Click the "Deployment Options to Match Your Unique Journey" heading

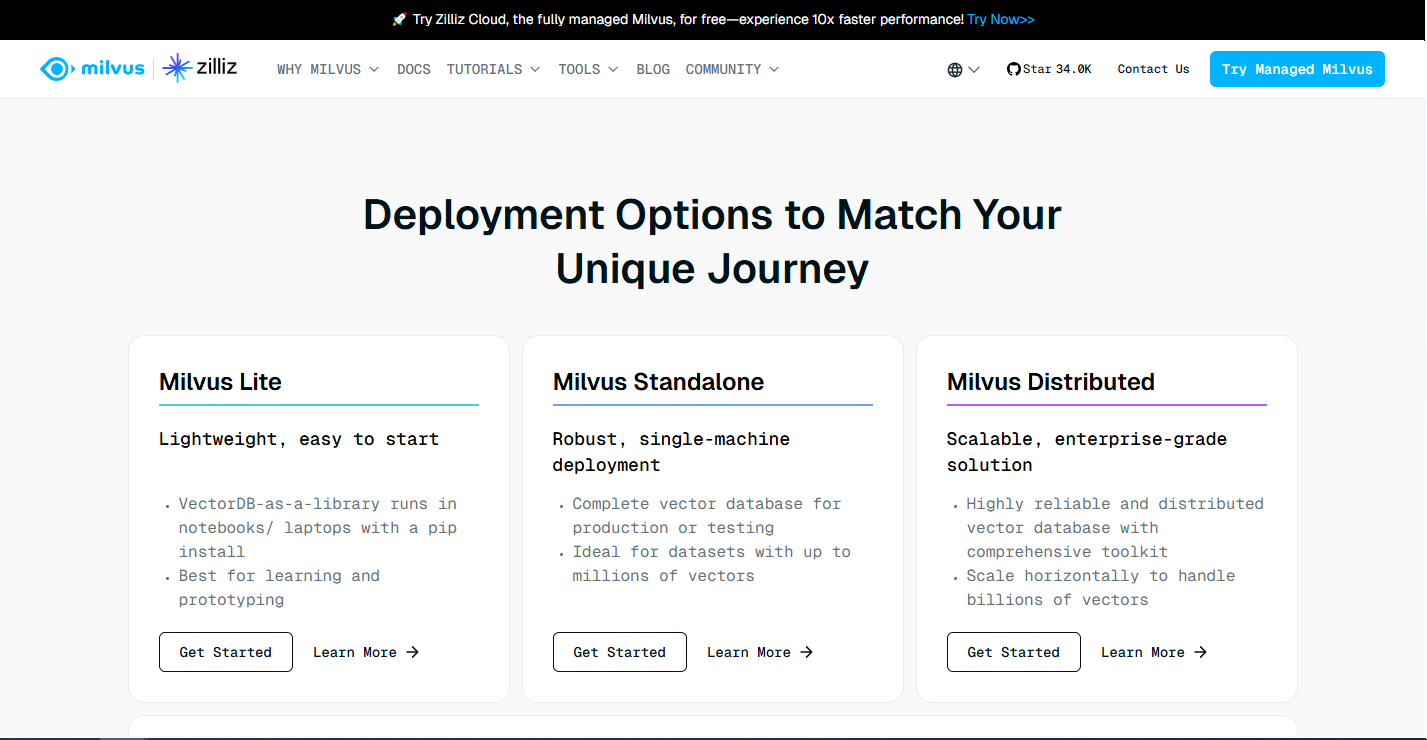(712, 242)
